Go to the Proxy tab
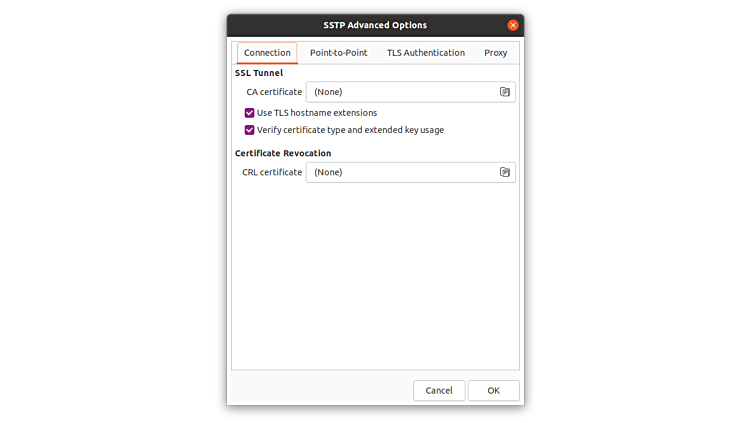The height and width of the screenshot is (423, 752). click(496, 53)
